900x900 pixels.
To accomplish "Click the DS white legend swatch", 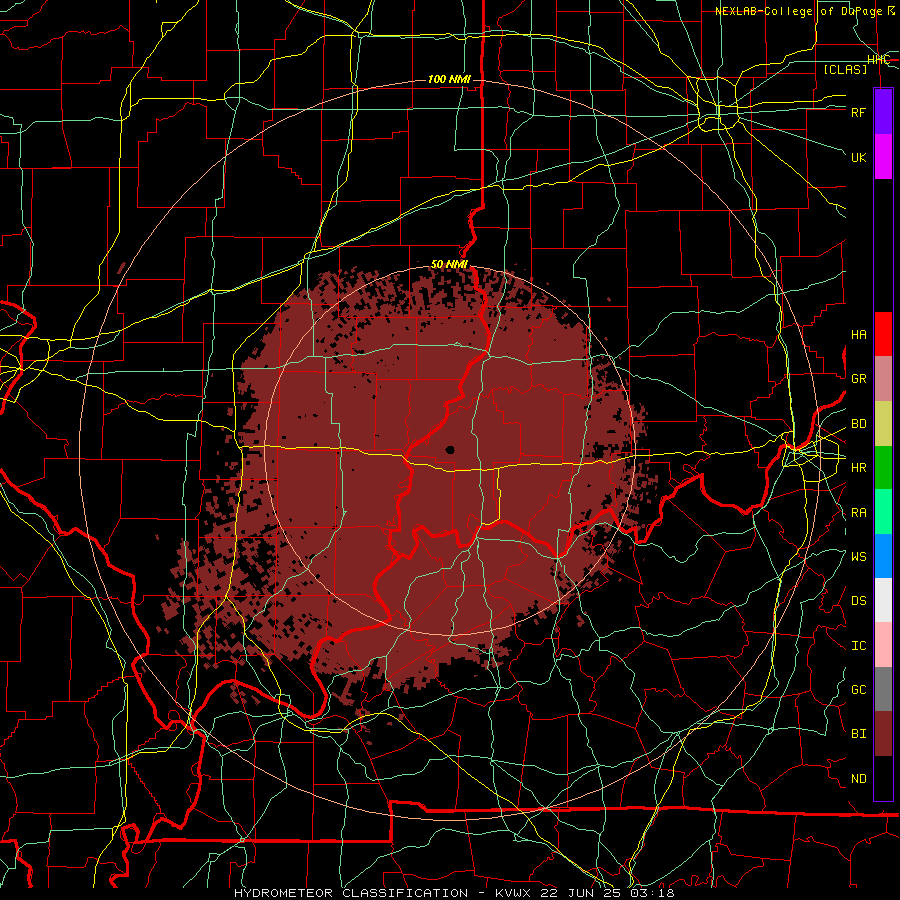I will pos(883,600).
